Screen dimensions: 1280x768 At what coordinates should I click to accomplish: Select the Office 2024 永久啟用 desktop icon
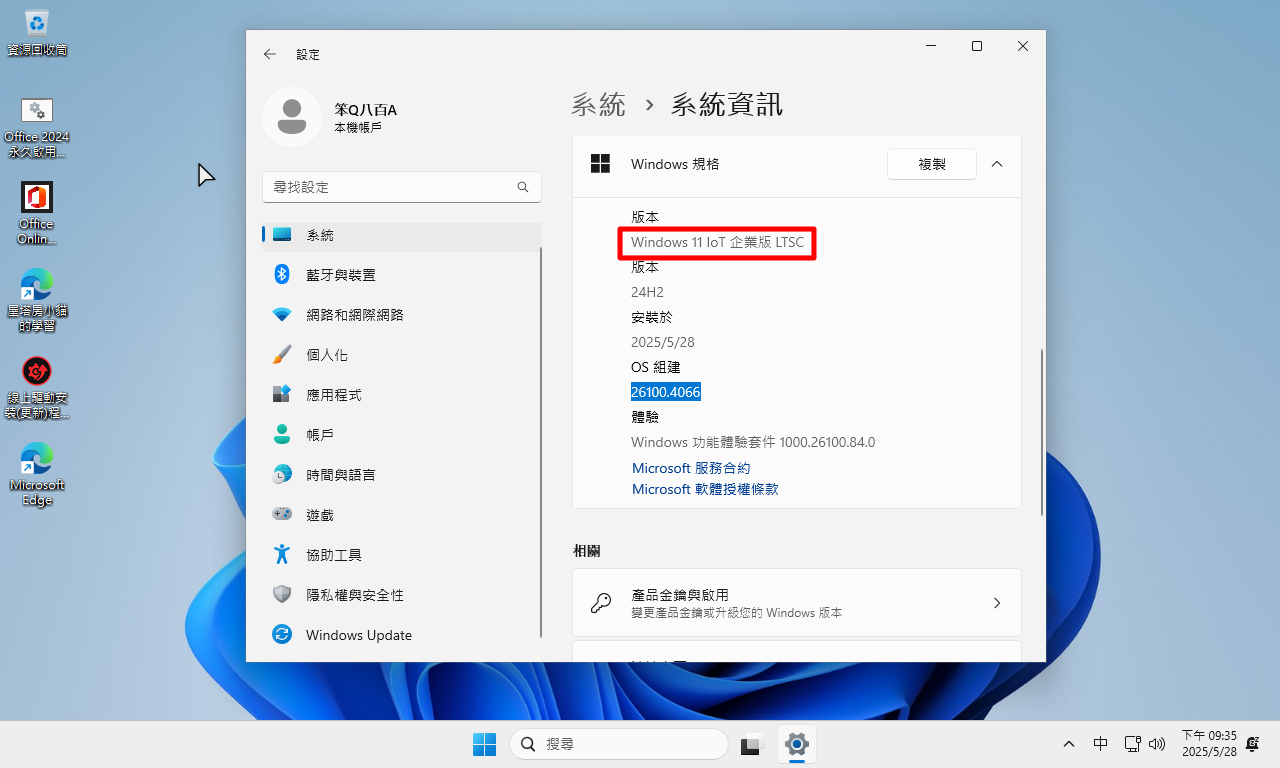(37, 127)
